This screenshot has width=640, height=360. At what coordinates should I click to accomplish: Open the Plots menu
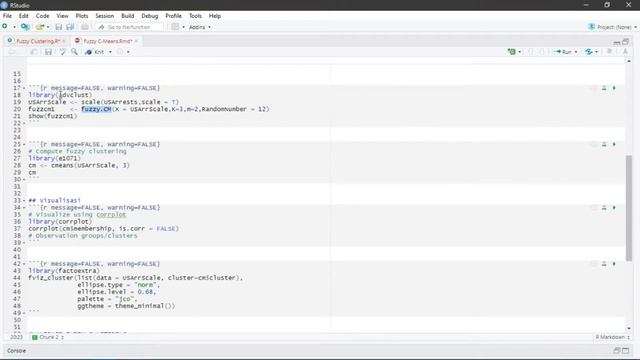point(82,16)
